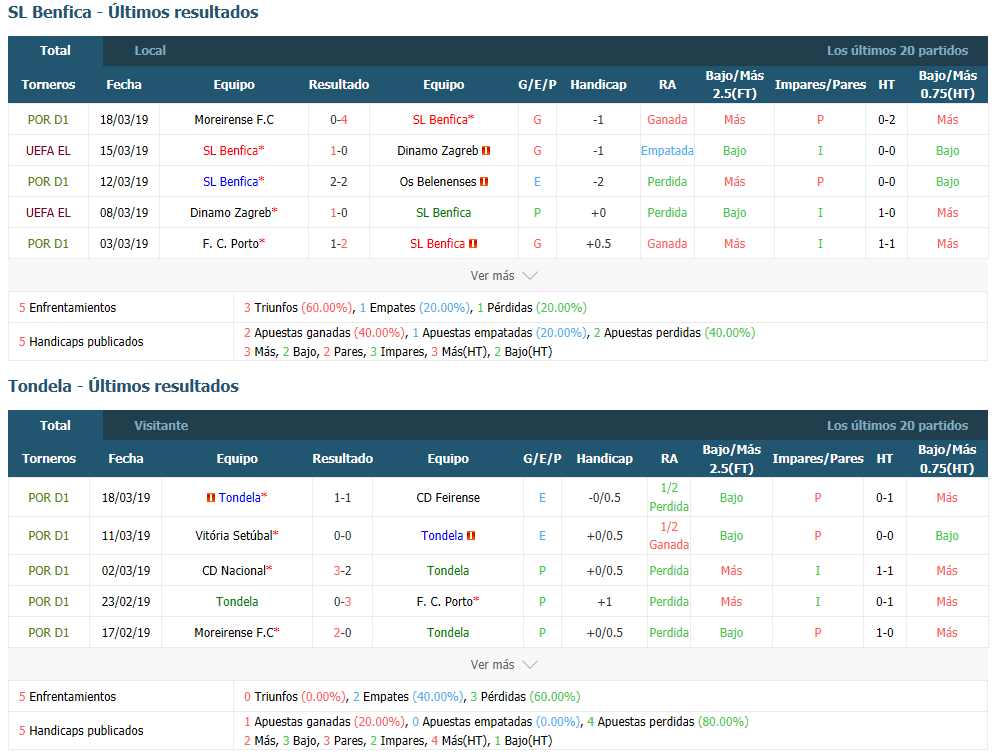This screenshot has height=756, width=994.
Task: Open CD Nacional team link
Action: point(234,570)
